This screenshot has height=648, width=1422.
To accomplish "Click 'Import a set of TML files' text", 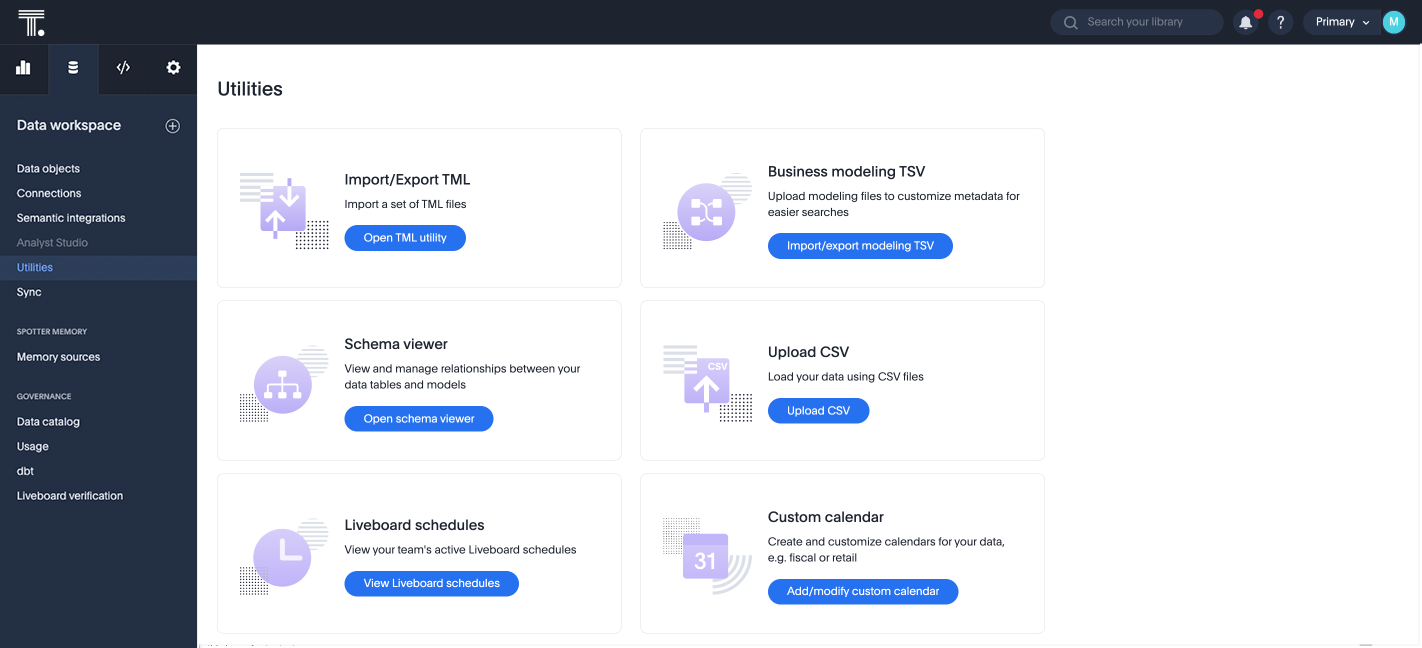I will tap(405, 204).
